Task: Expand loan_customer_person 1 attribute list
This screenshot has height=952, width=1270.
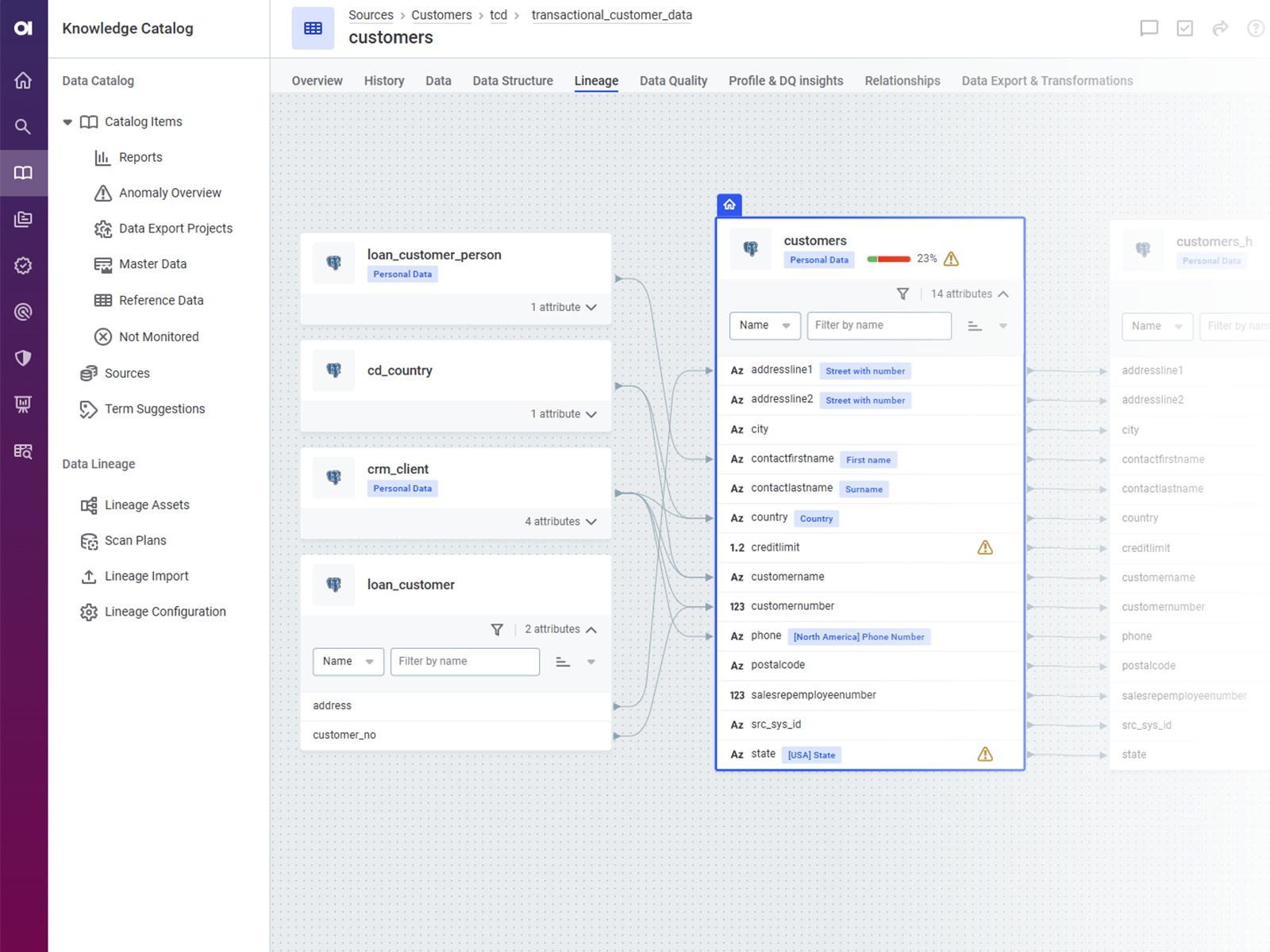Action: tap(564, 307)
